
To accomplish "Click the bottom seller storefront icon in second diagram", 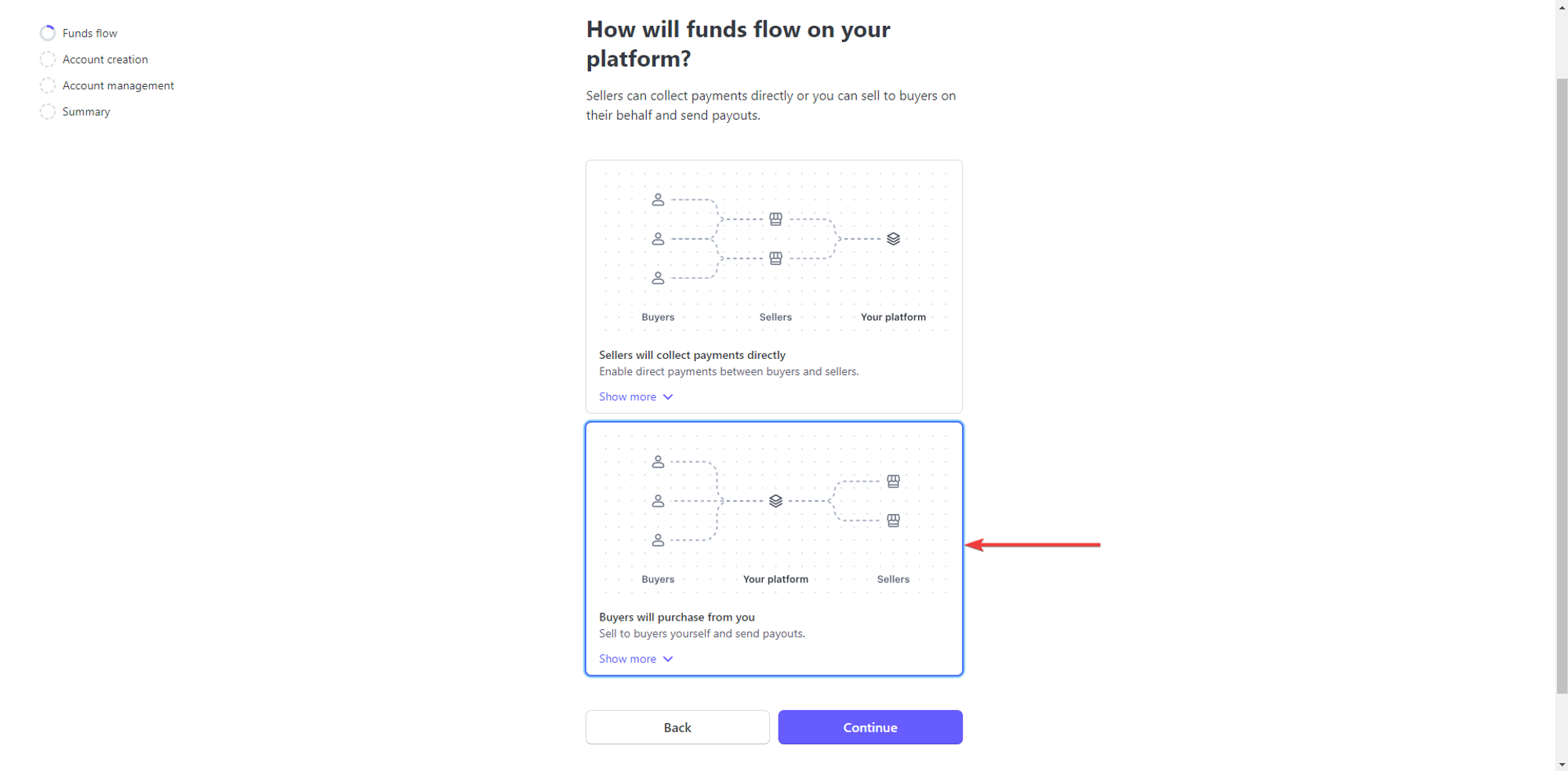I will tap(893, 520).
